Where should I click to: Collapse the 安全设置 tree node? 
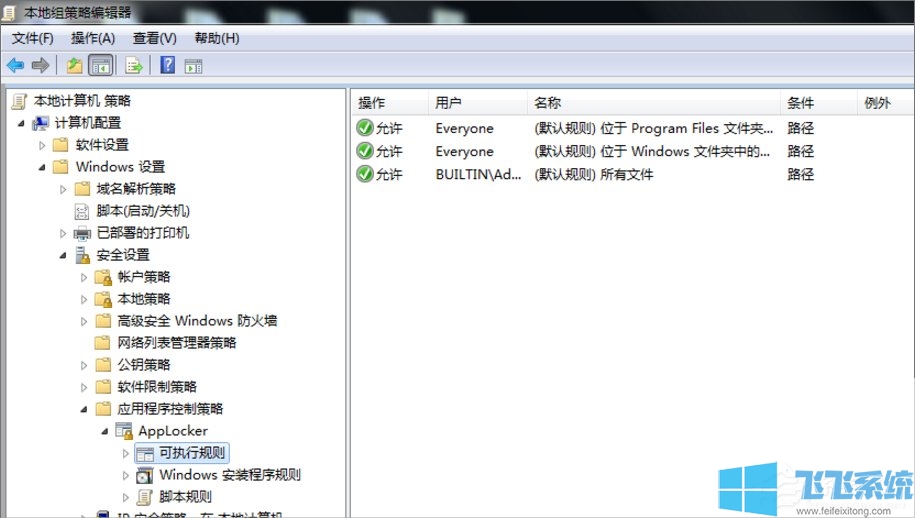[x=63, y=255]
